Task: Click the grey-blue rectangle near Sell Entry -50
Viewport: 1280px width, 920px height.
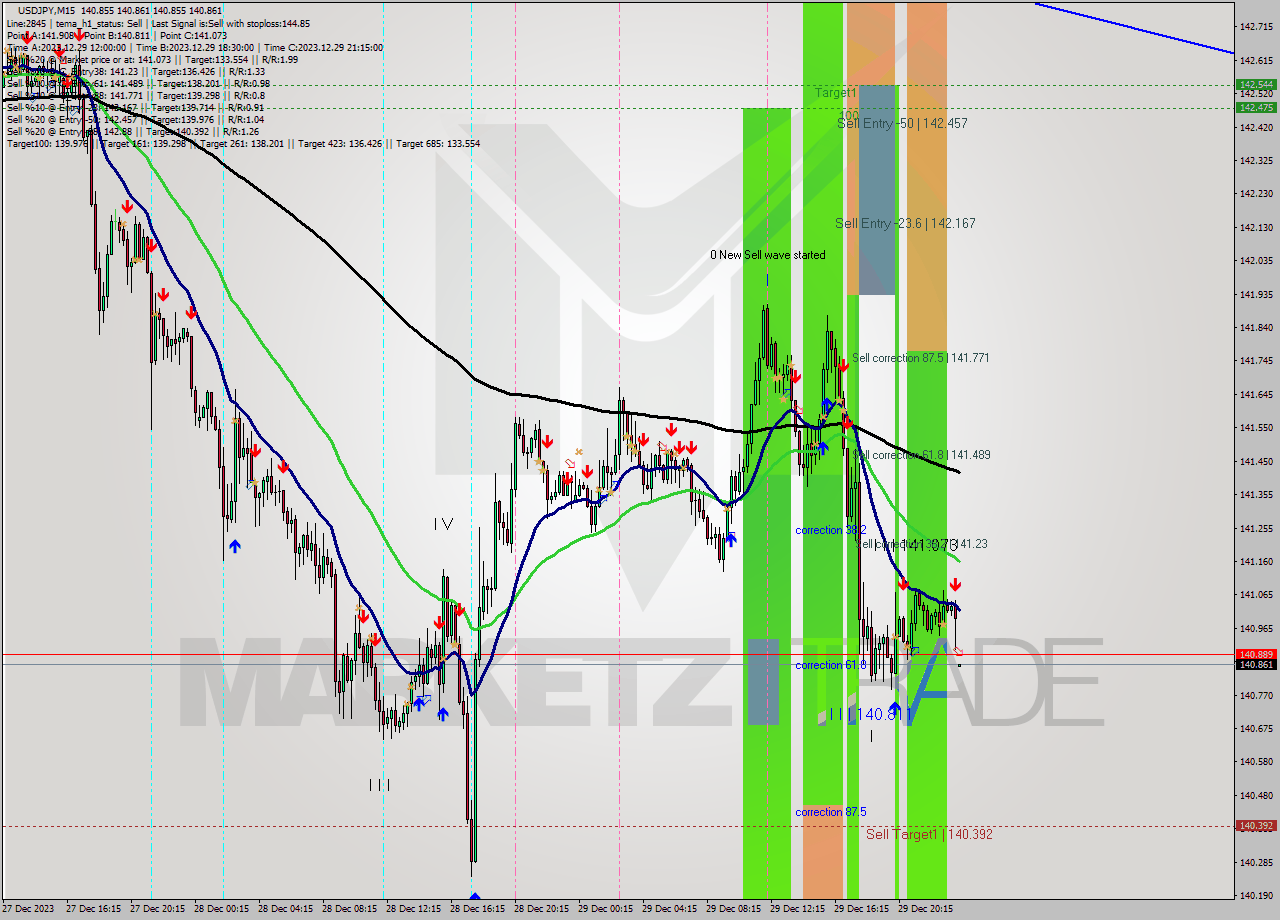Action: pos(877,190)
